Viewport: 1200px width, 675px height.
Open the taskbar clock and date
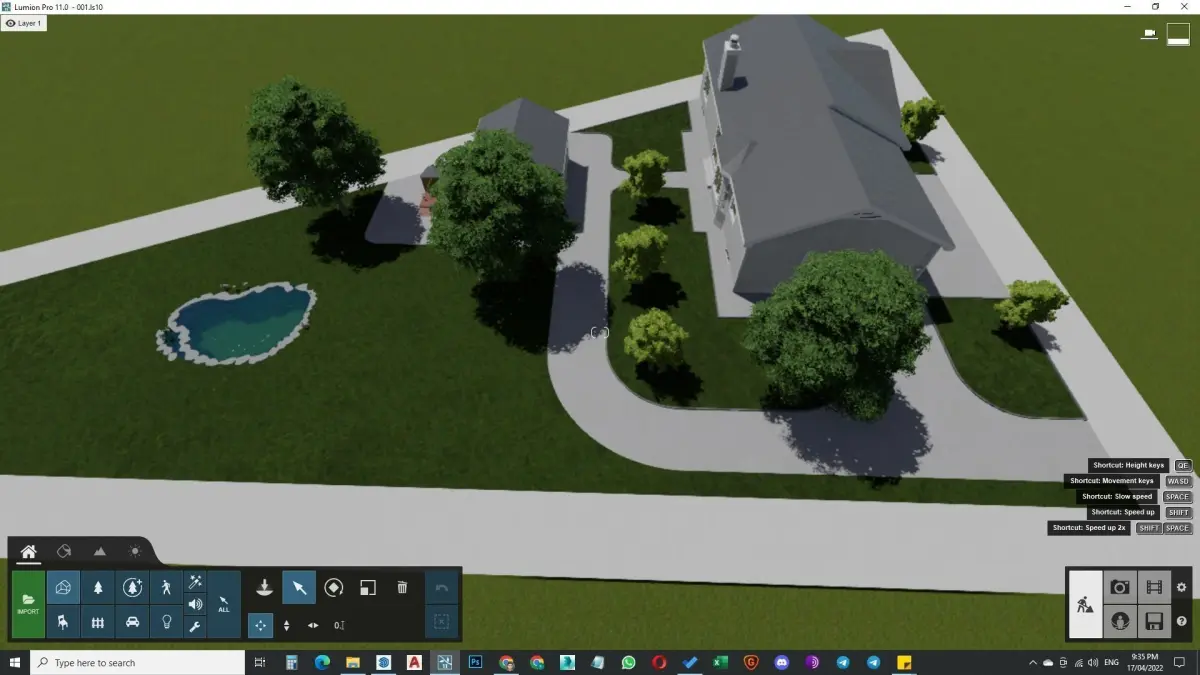1144,662
